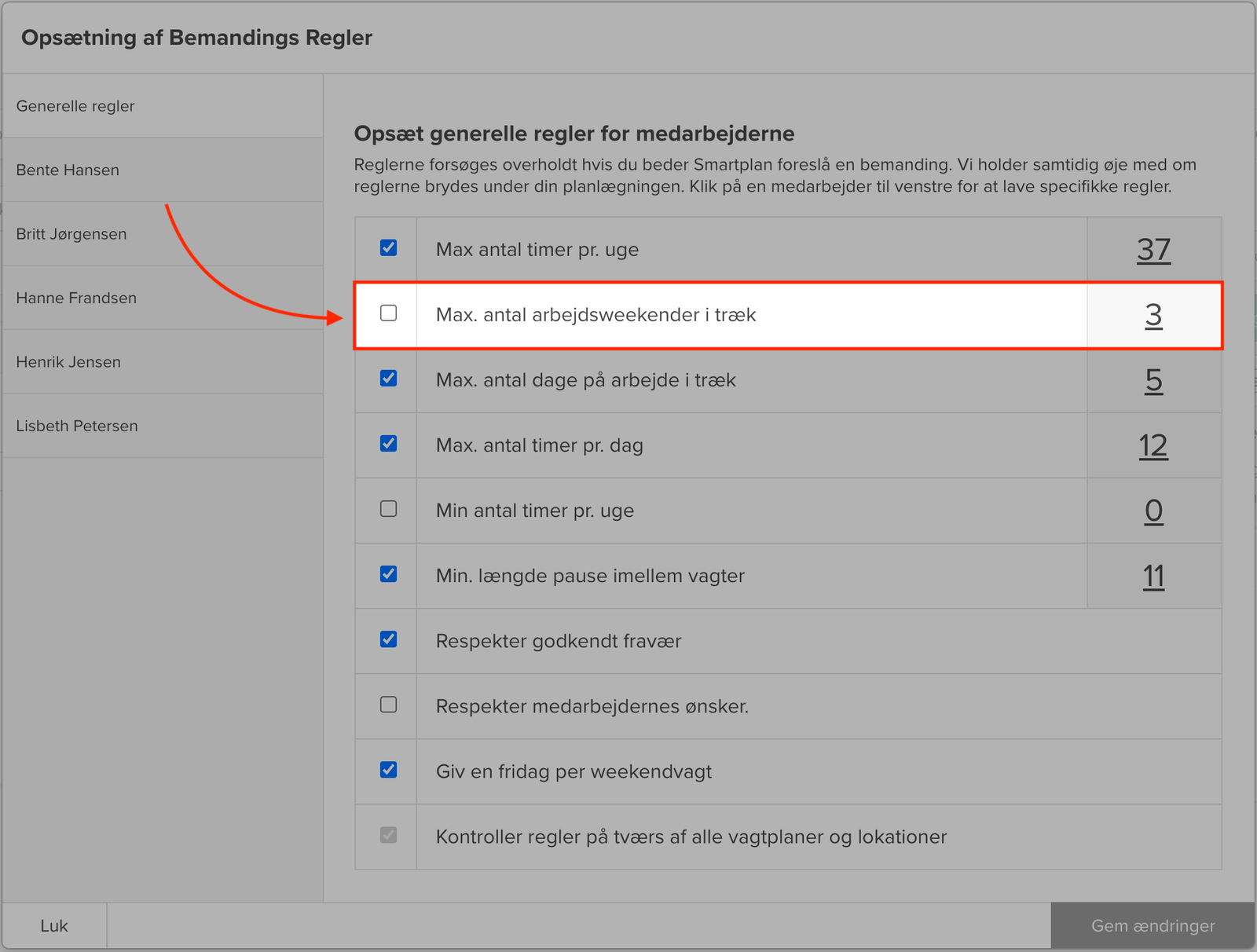Uncheck Respekter godkendt fravær
This screenshot has height=952, width=1257.
388,639
